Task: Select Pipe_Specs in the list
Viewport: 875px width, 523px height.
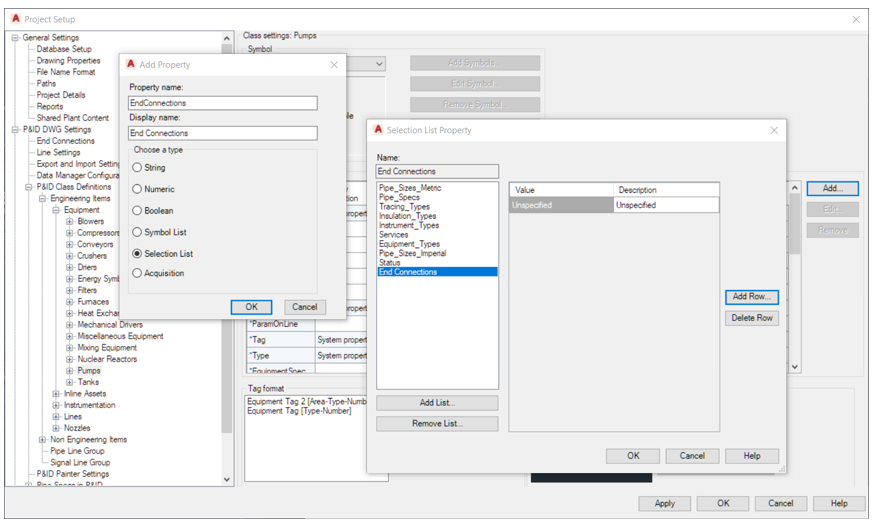Action: click(400, 197)
